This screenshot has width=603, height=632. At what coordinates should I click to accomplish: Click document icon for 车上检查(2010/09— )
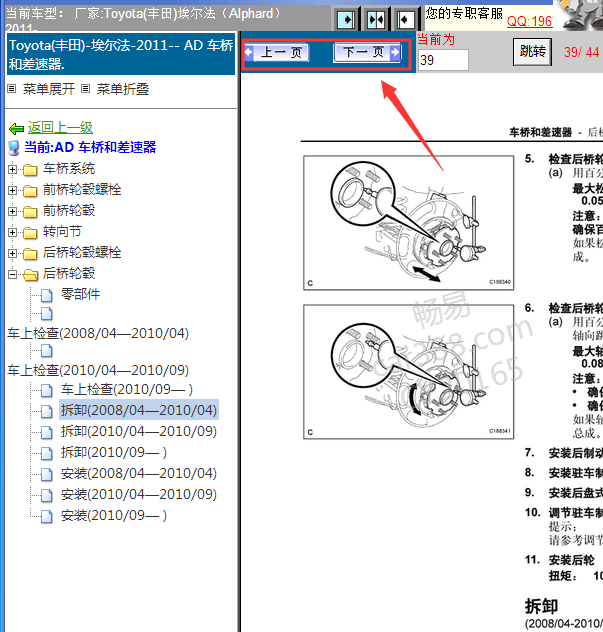coord(47,391)
